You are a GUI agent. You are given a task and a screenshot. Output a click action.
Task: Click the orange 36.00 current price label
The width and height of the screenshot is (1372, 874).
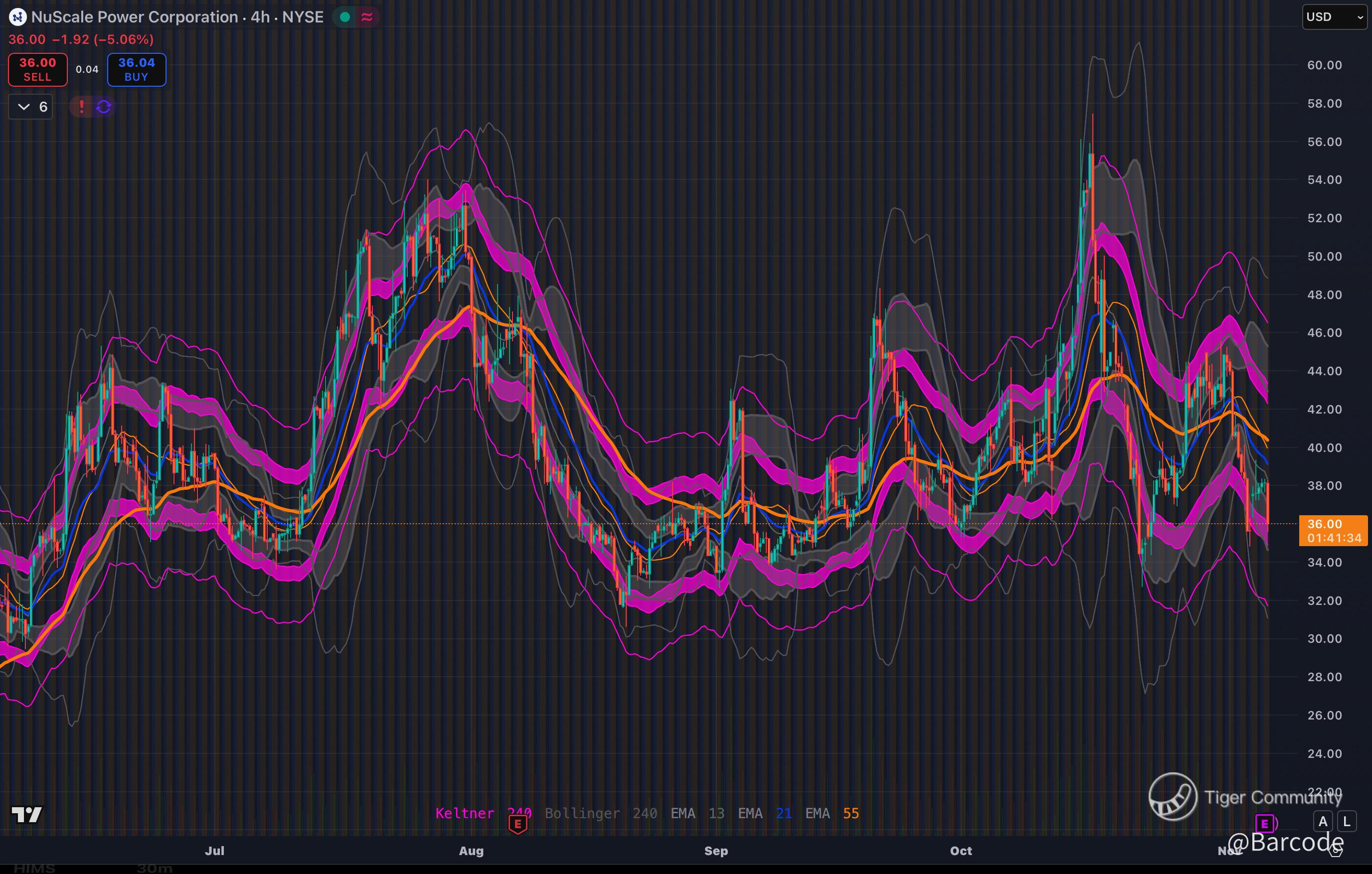click(x=1332, y=530)
